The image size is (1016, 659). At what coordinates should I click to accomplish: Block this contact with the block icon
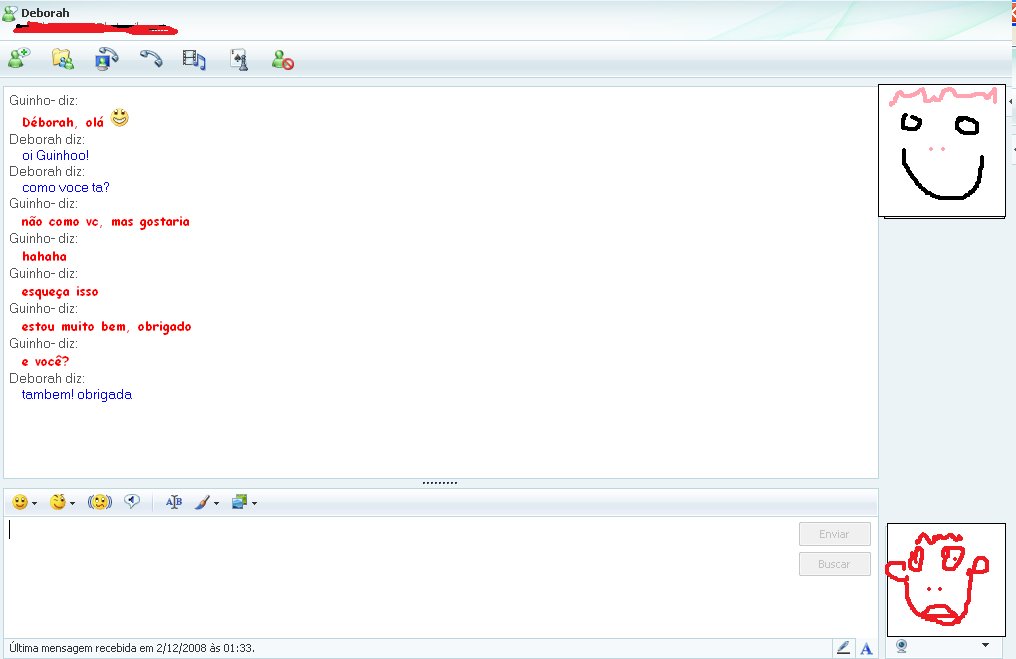pyautogui.click(x=283, y=60)
